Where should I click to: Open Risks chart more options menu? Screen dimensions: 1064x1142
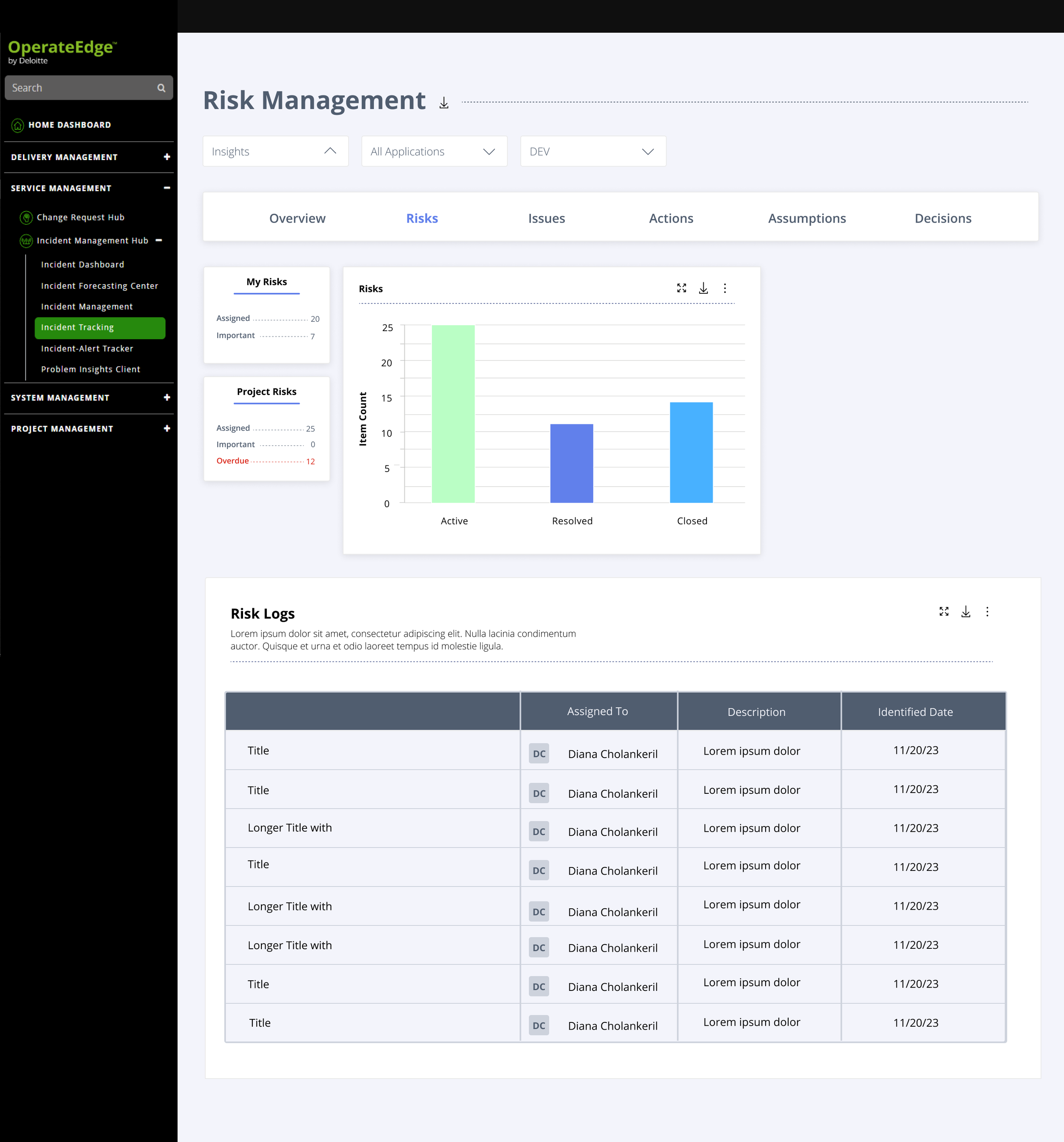[725, 288]
